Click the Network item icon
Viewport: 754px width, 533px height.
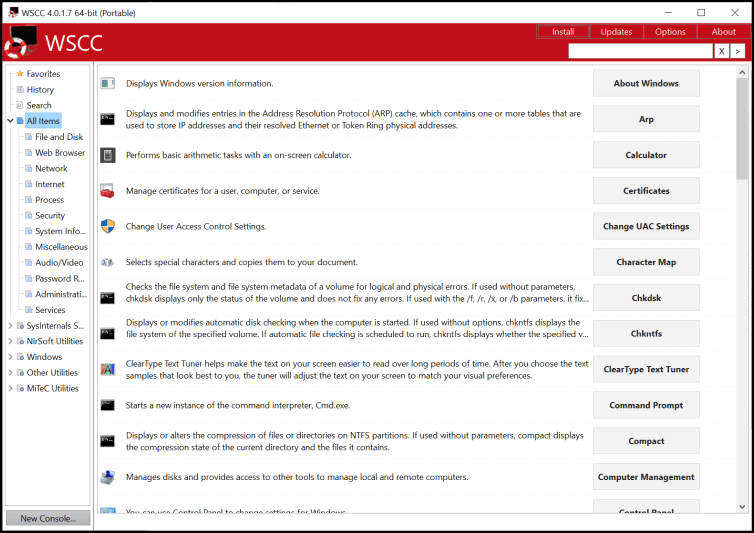tap(28, 168)
